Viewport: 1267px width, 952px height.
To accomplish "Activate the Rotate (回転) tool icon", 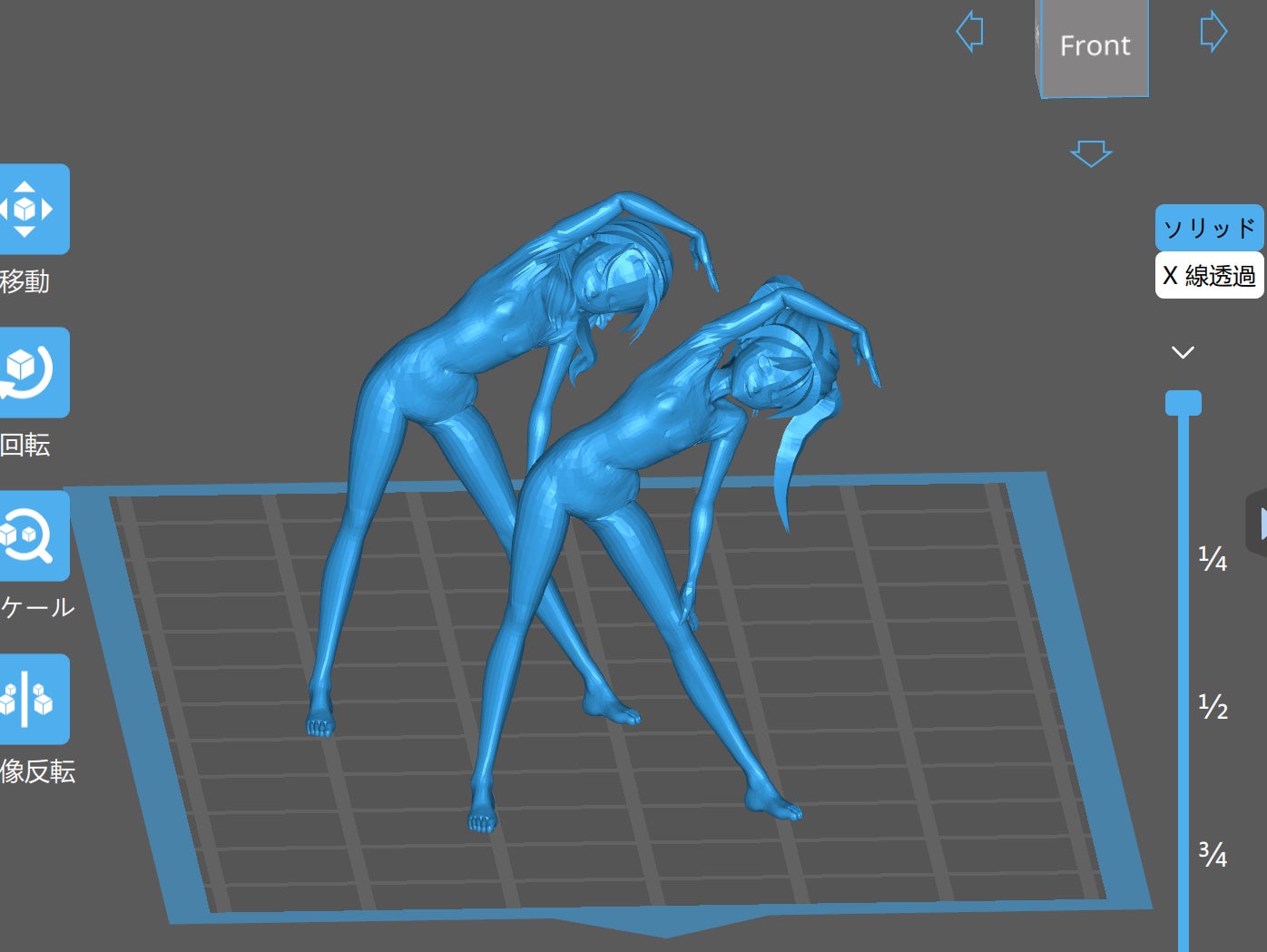I will point(33,372).
